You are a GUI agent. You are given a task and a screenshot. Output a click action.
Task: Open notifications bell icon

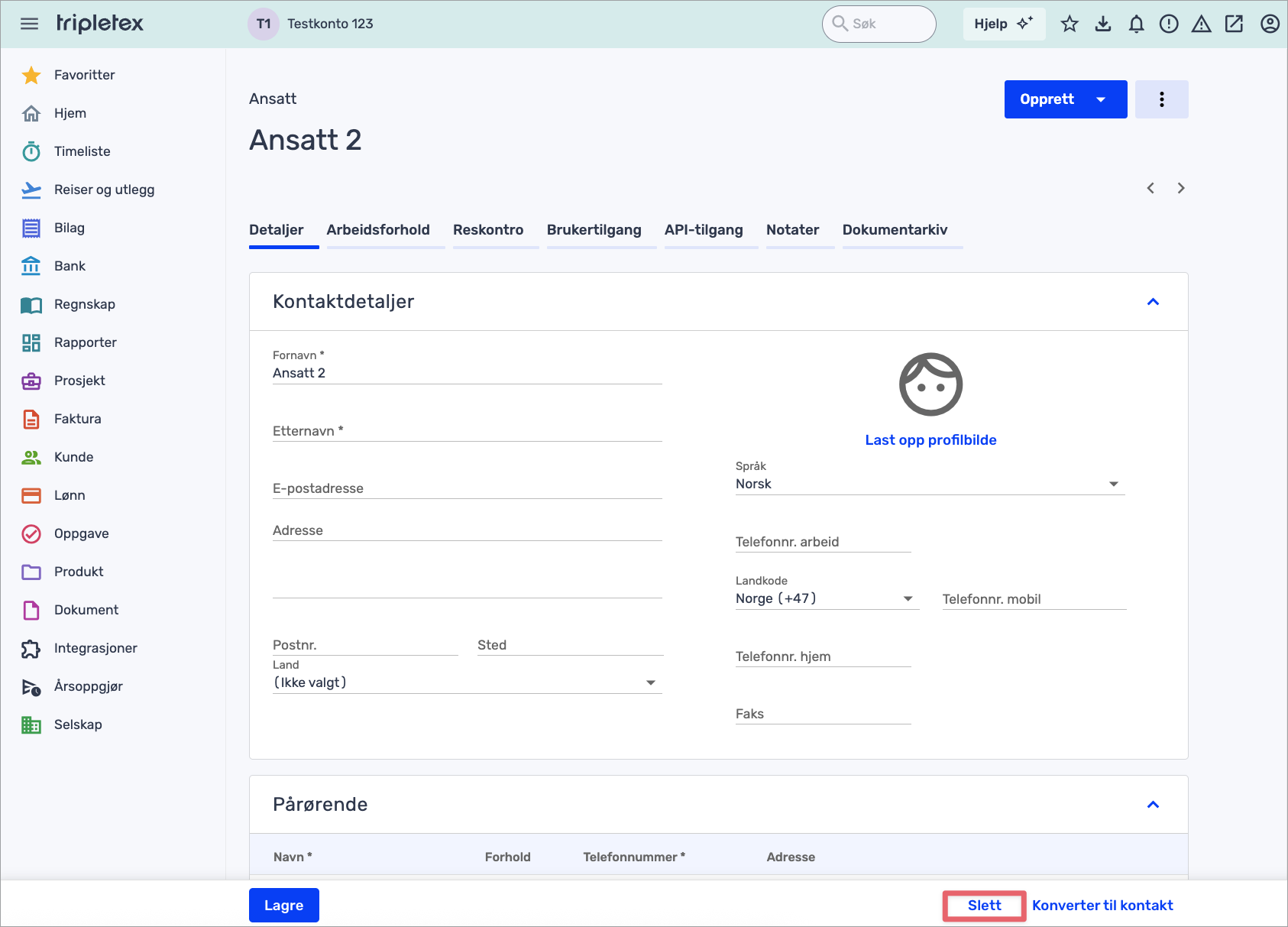(1137, 24)
